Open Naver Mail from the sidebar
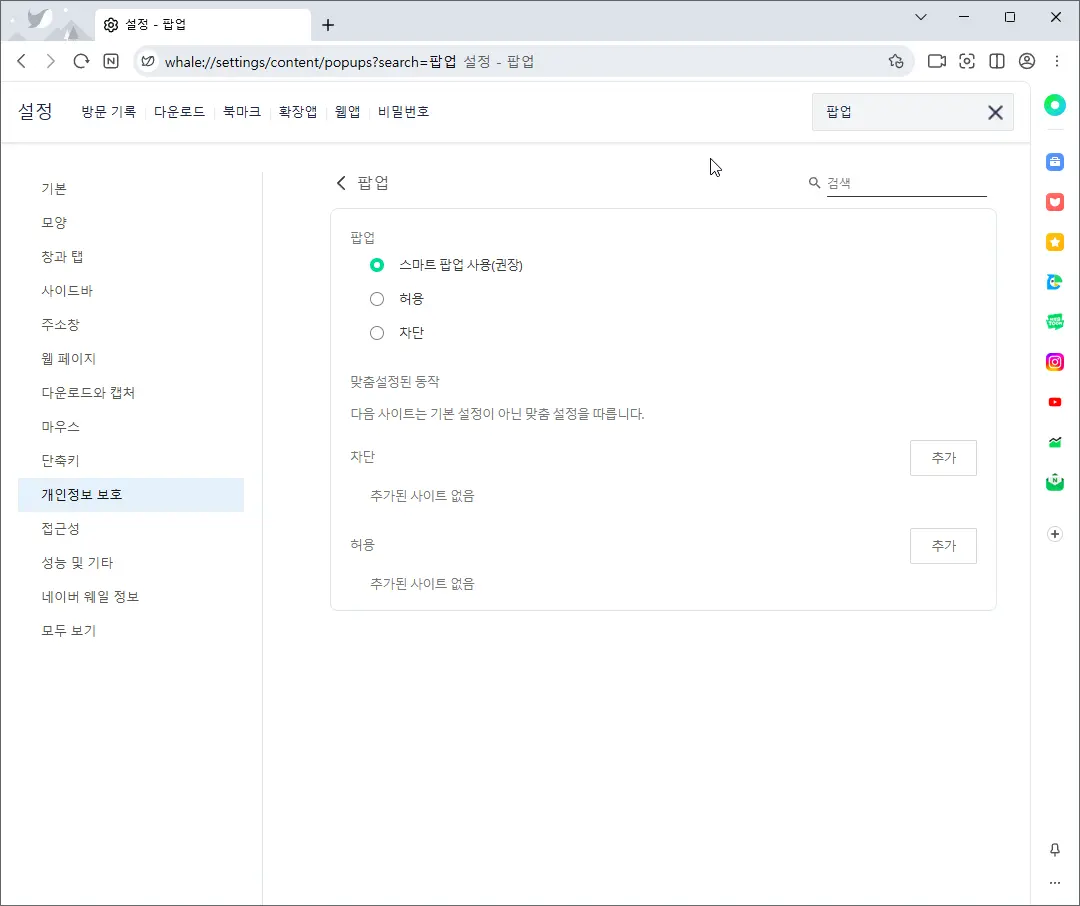1080x906 pixels. [x=1055, y=481]
